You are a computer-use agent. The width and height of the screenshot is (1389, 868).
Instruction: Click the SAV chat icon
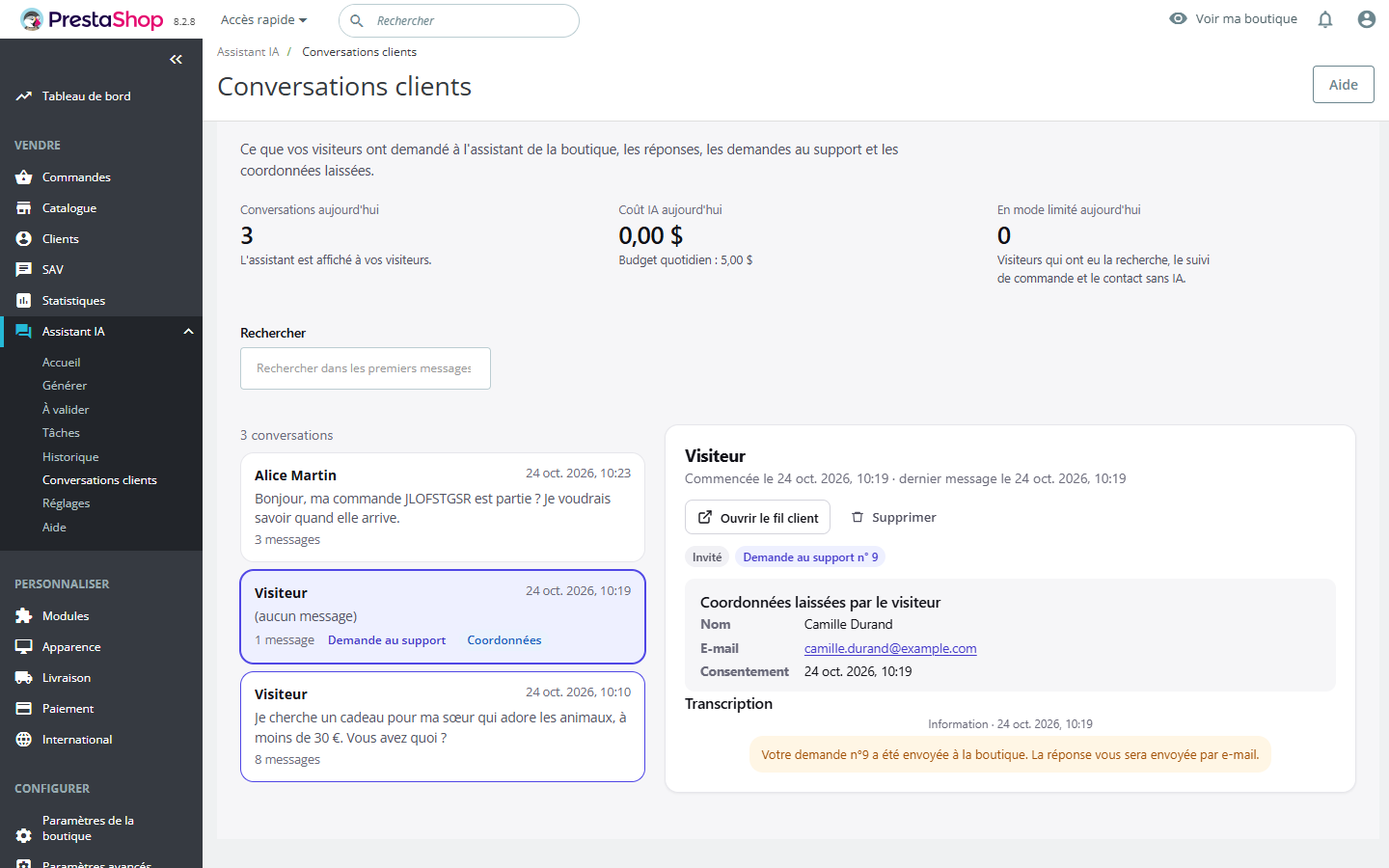24,270
